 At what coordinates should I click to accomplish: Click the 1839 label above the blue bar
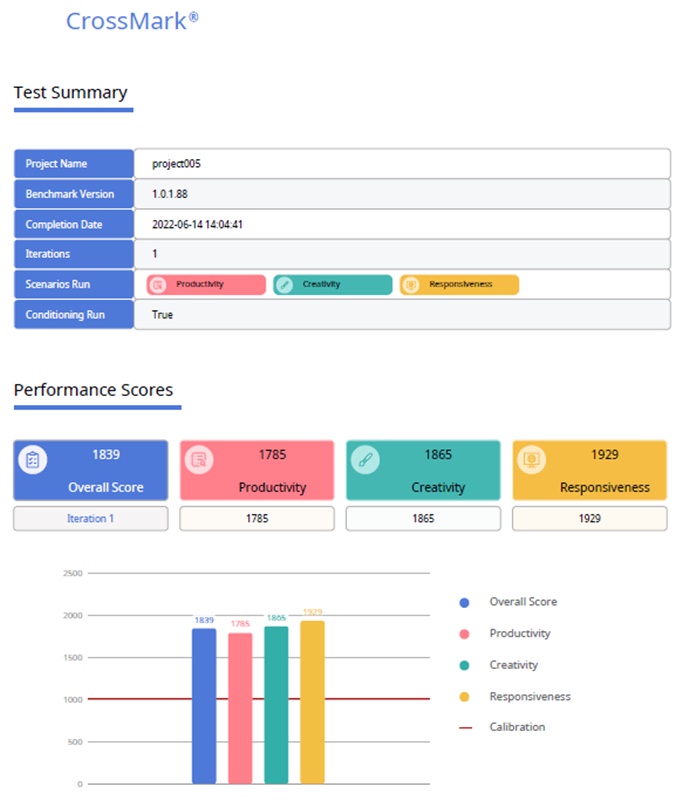(x=204, y=620)
